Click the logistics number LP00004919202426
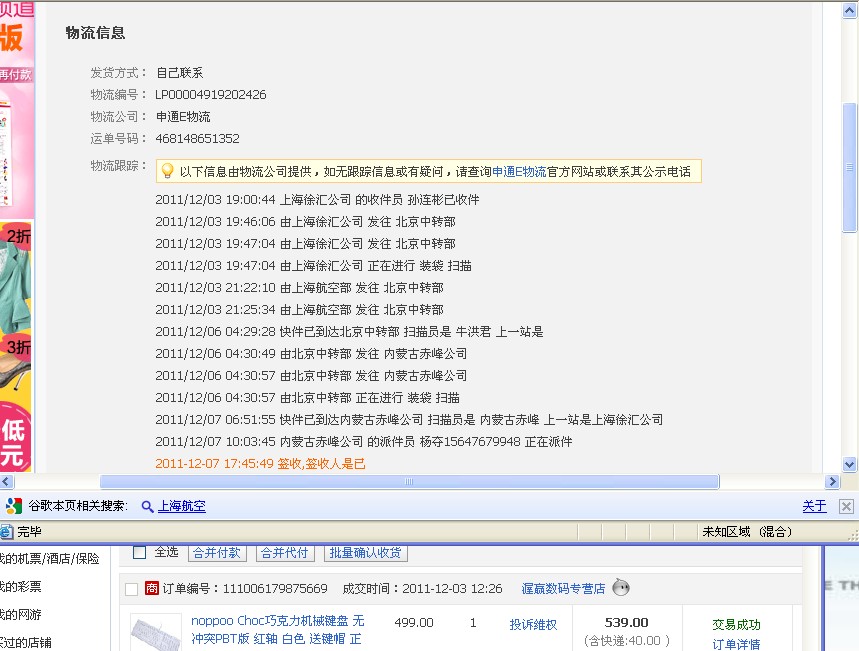 tap(210, 95)
